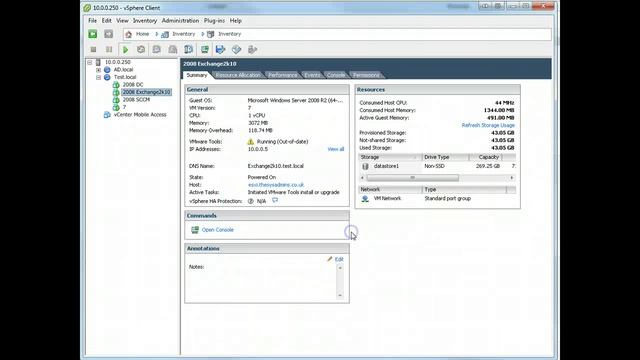Image resolution: width=640 pixels, height=360 pixels.
Task: Click the CD/DVD connect toolbar icon
Action: pyautogui.click(x=236, y=49)
